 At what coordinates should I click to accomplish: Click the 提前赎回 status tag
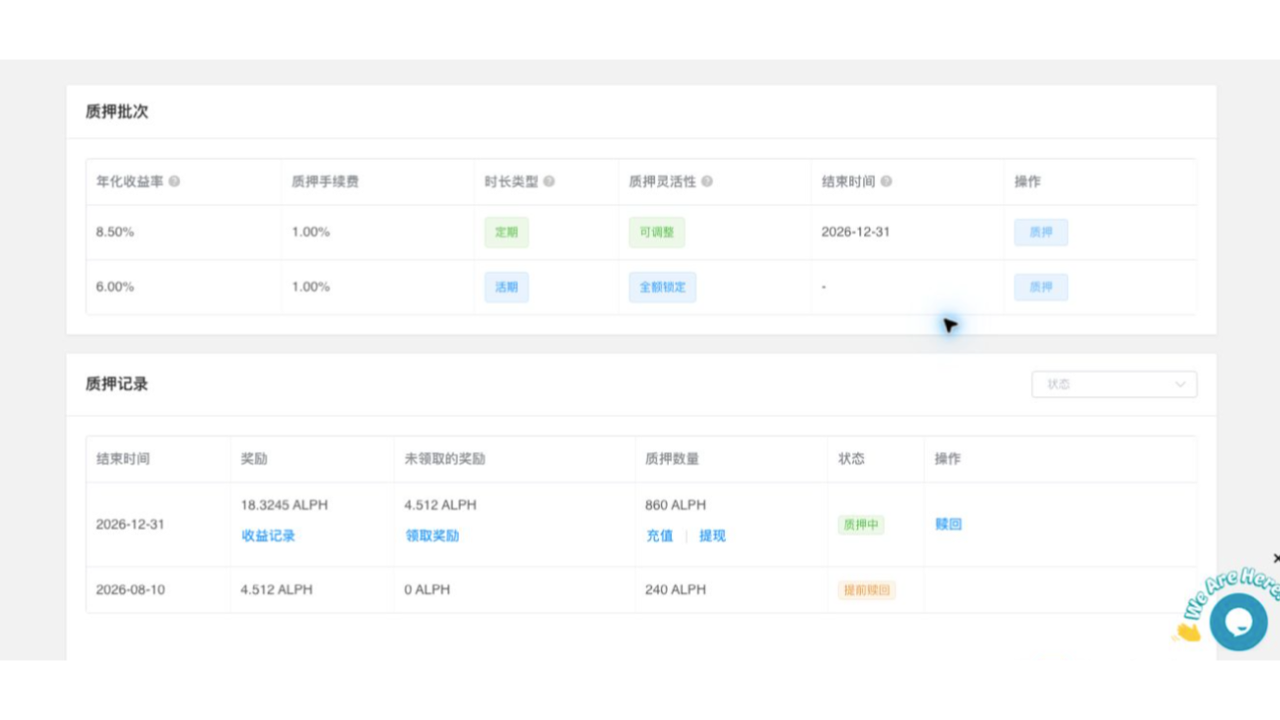pyautogui.click(x=866, y=590)
